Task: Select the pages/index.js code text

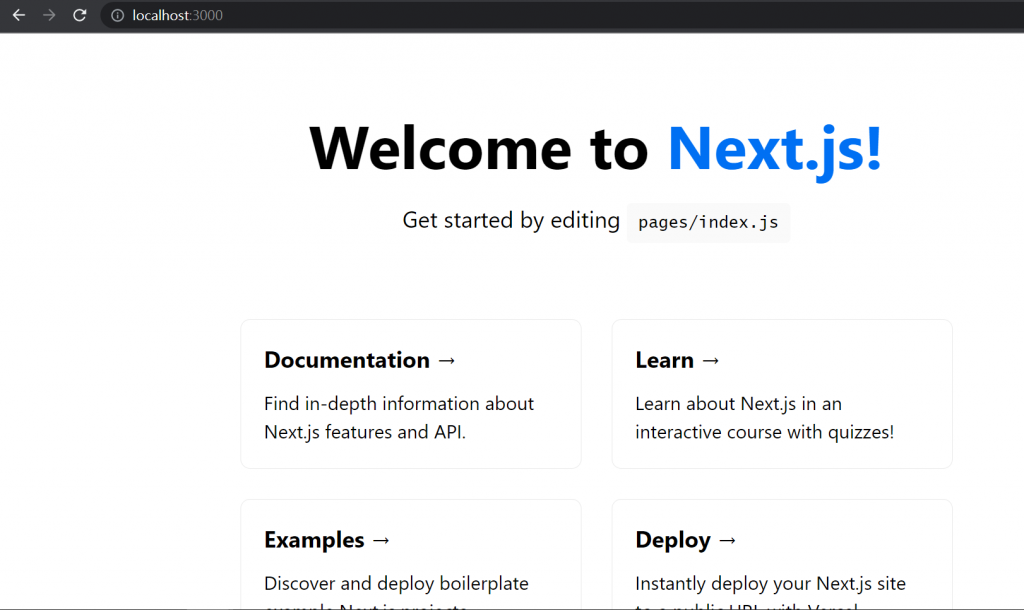Action: (x=708, y=223)
